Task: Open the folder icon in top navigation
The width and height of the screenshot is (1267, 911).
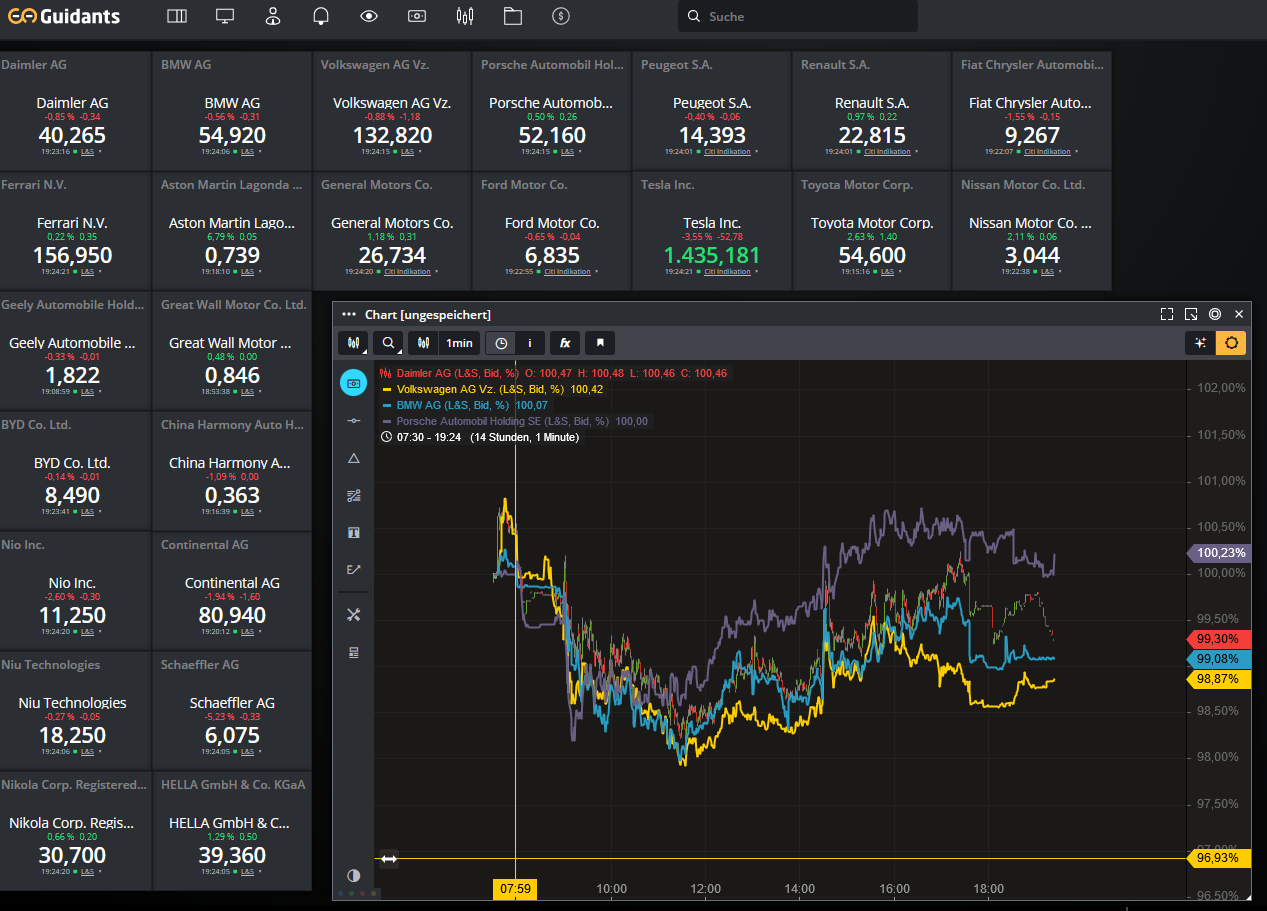Action: pyautogui.click(x=513, y=16)
